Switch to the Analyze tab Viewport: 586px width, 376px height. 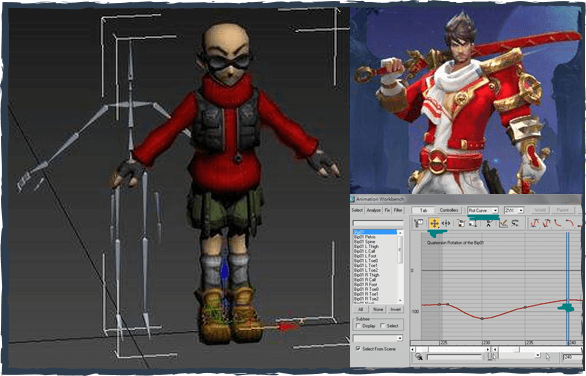tap(373, 210)
